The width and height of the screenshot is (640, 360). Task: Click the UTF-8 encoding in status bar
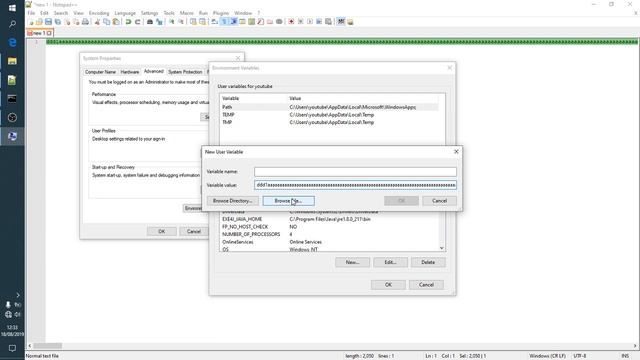(580, 356)
